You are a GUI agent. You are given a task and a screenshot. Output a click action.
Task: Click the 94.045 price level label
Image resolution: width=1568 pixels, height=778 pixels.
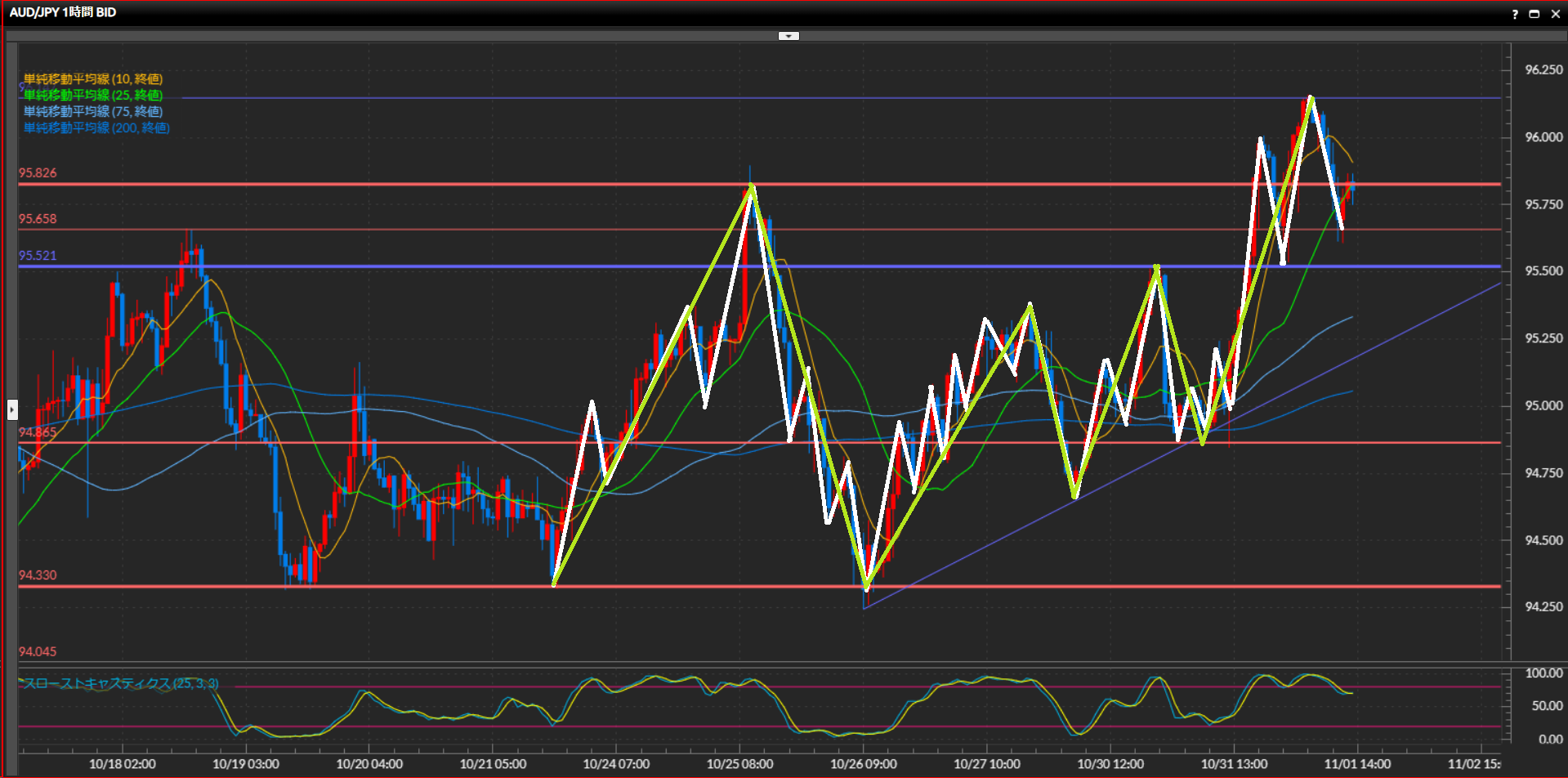point(38,652)
